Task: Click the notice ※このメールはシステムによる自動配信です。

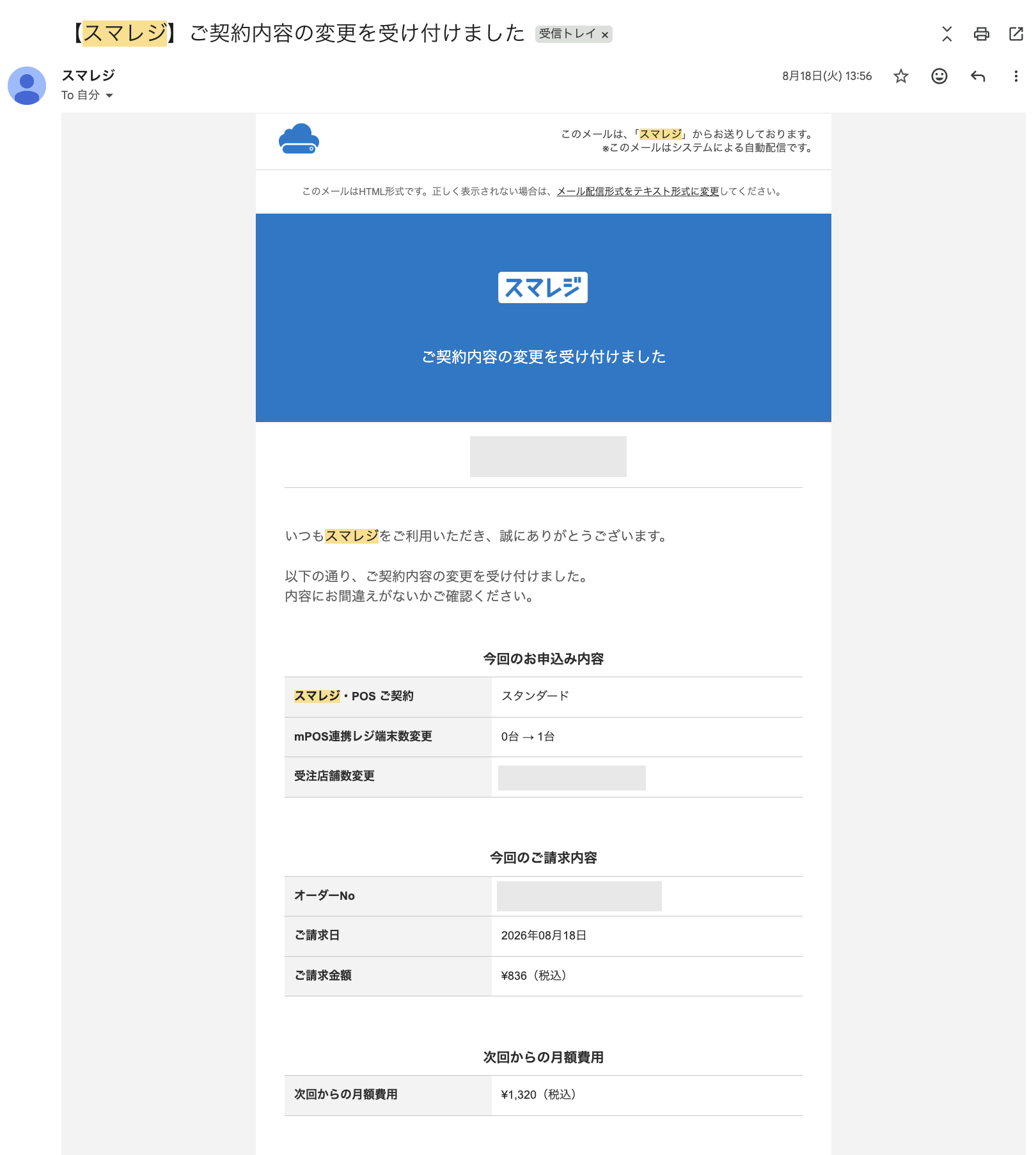Action: [x=708, y=148]
